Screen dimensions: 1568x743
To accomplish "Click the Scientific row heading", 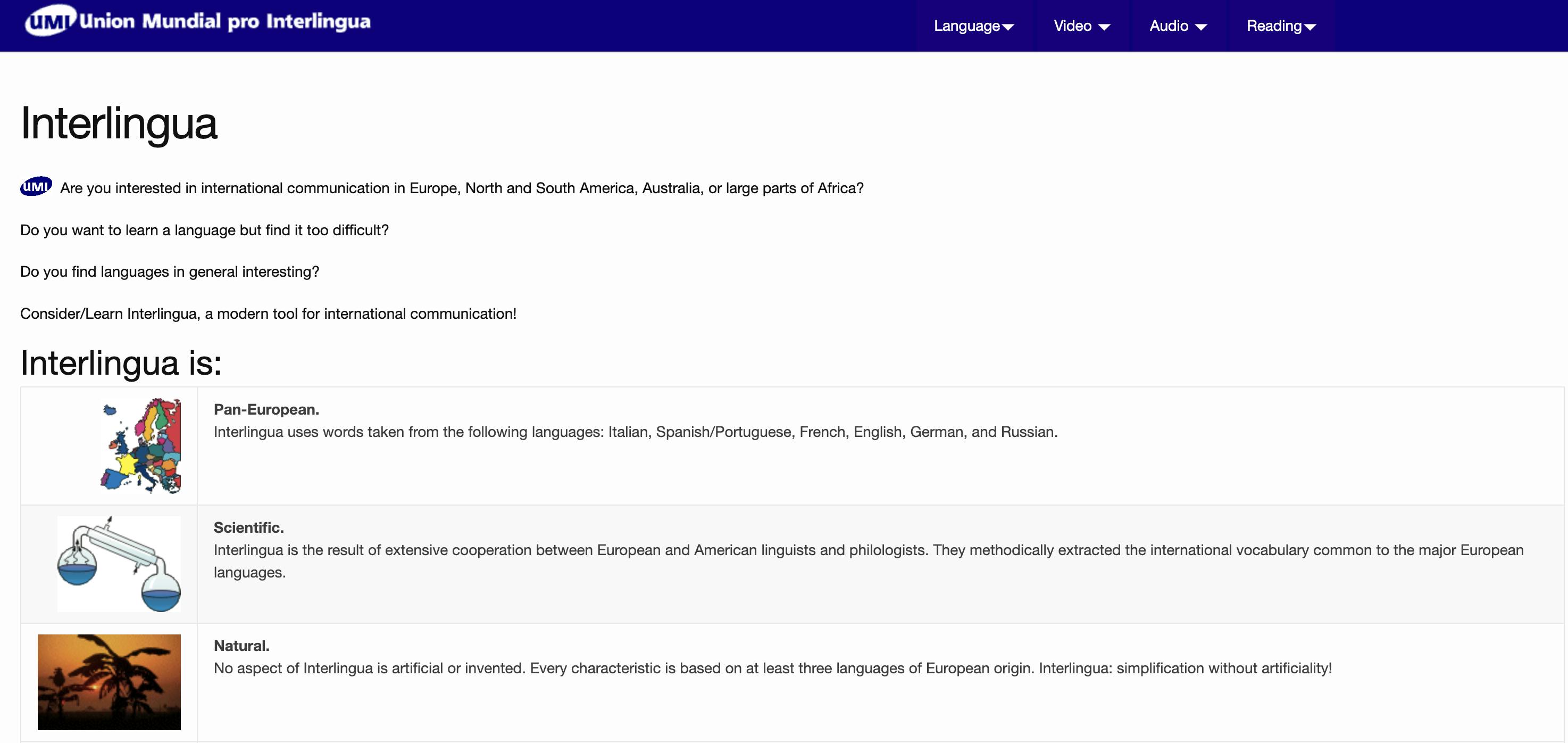I will pyautogui.click(x=248, y=527).
